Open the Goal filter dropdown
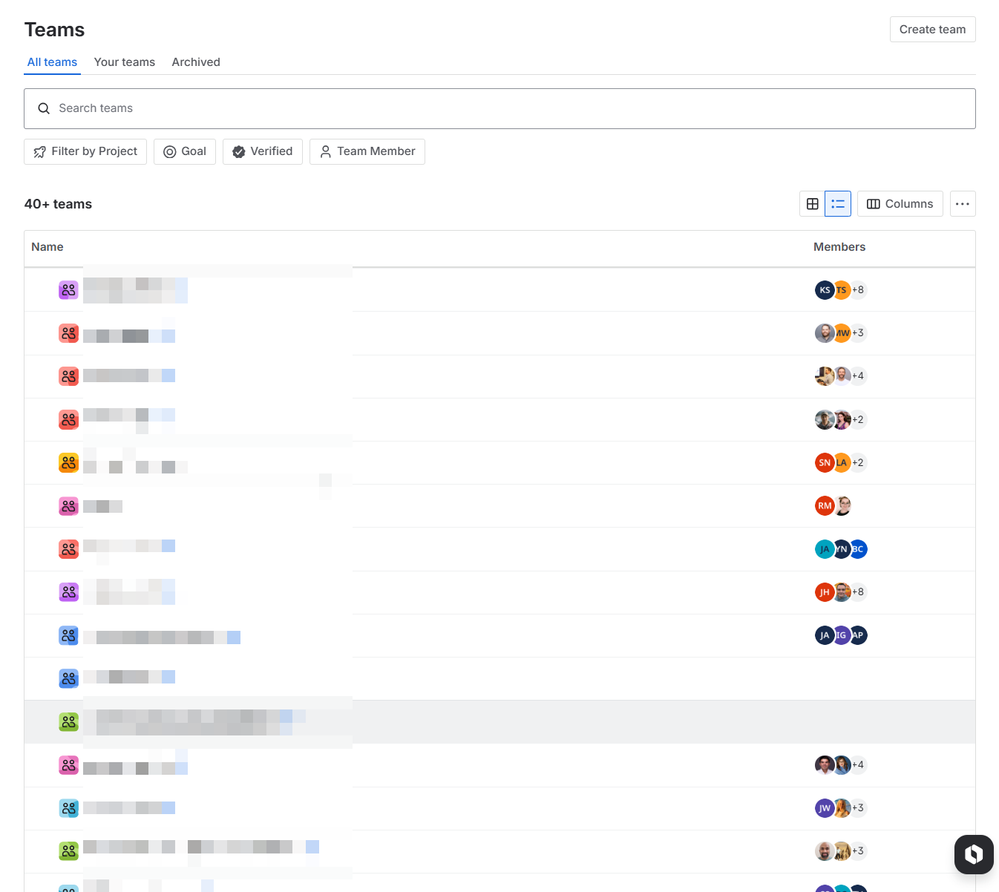The image size is (999, 892). click(x=185, y=152)
